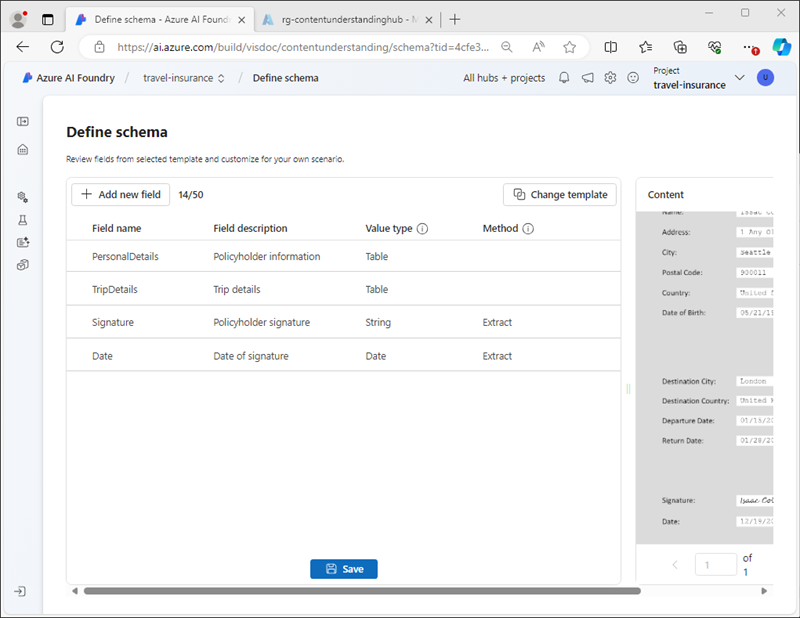Screen dimensions: 800x618
Task: Select the TripDetails field row
Action: (343, 289)
